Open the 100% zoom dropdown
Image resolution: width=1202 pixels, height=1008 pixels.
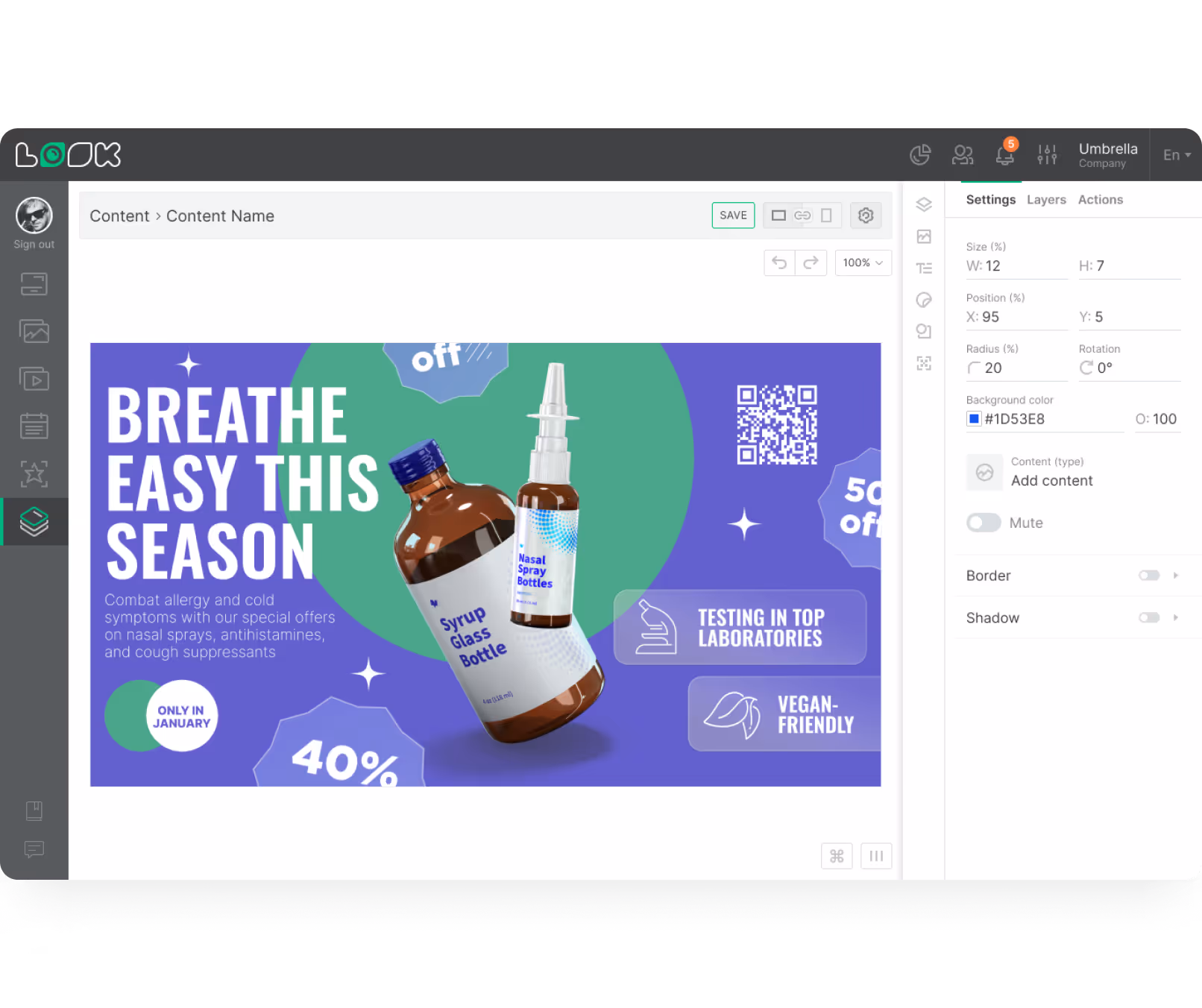click(863, 262)
